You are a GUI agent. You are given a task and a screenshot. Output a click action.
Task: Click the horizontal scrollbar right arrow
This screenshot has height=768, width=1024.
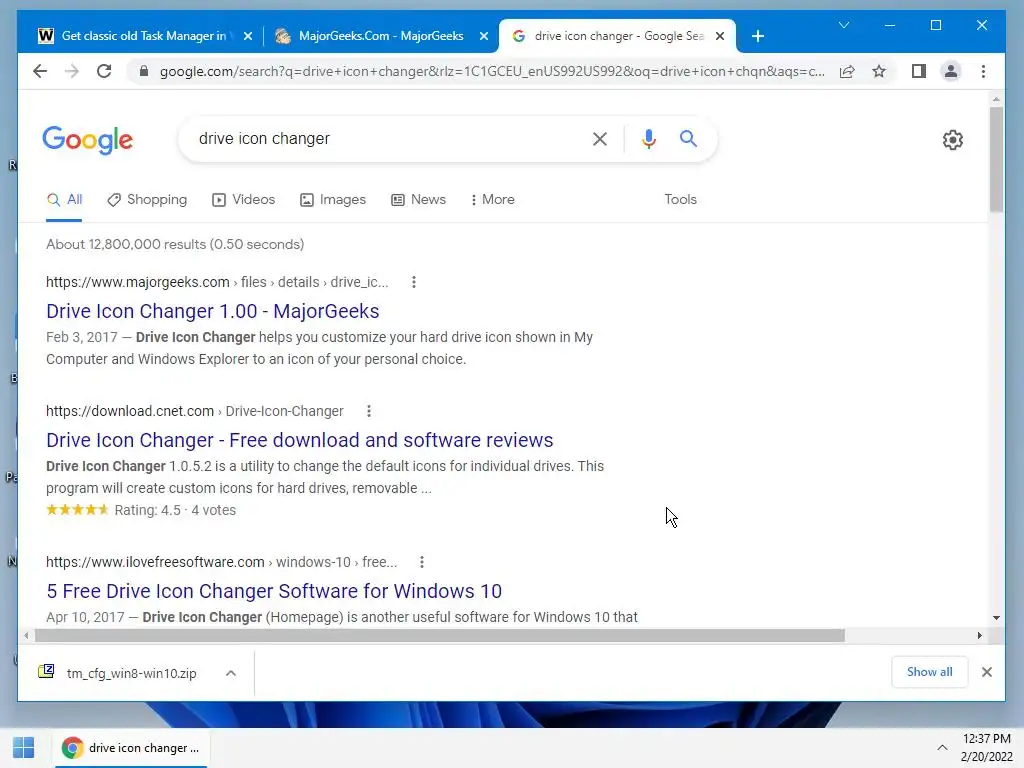[x=980, y=635]
